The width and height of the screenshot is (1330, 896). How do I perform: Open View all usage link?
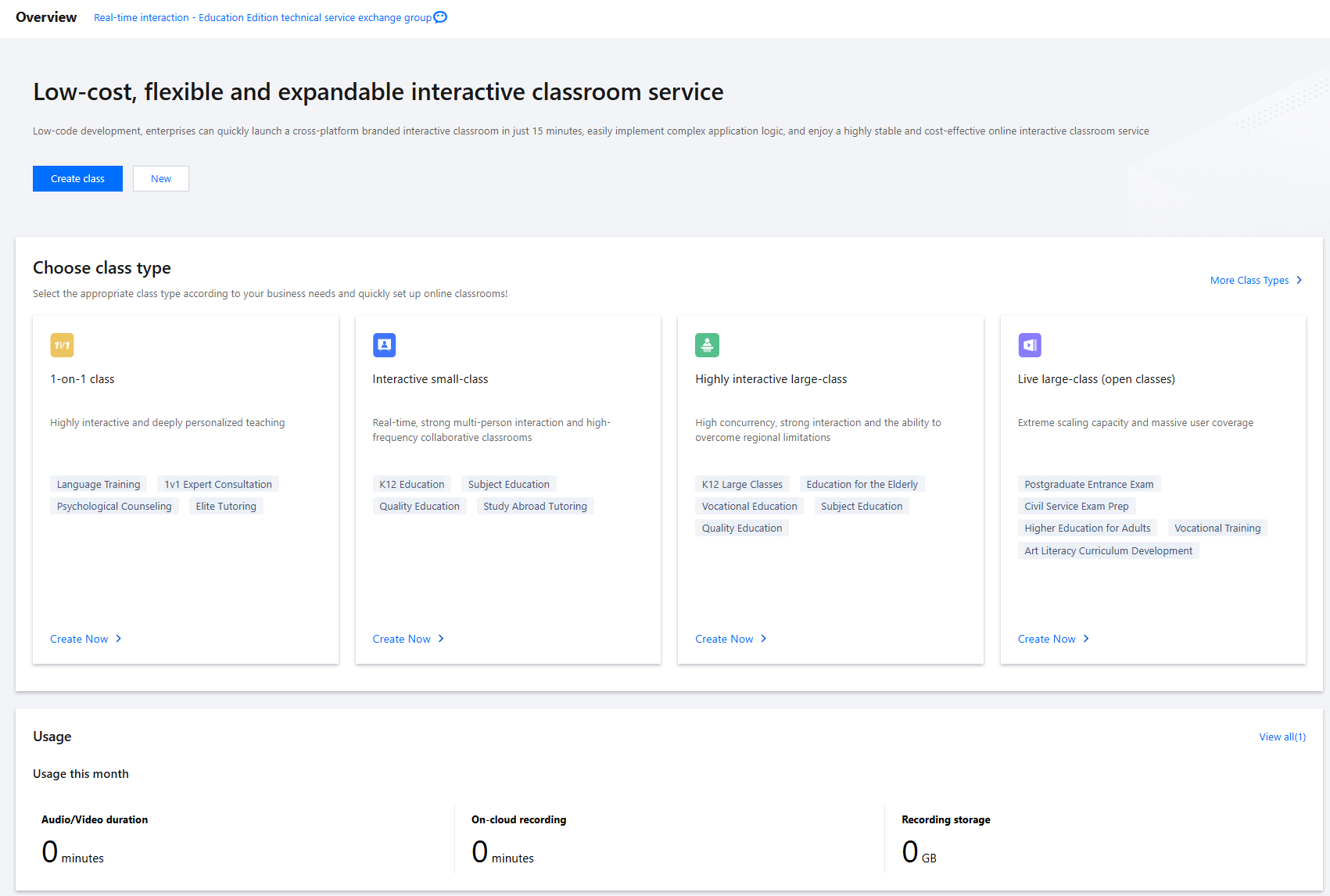pyautogui.click(x=1282, y=737)
